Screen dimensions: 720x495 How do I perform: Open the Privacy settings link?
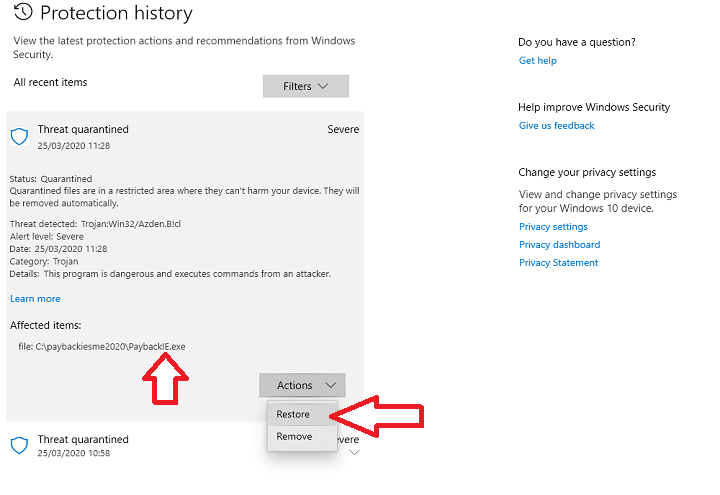point(553,227)
